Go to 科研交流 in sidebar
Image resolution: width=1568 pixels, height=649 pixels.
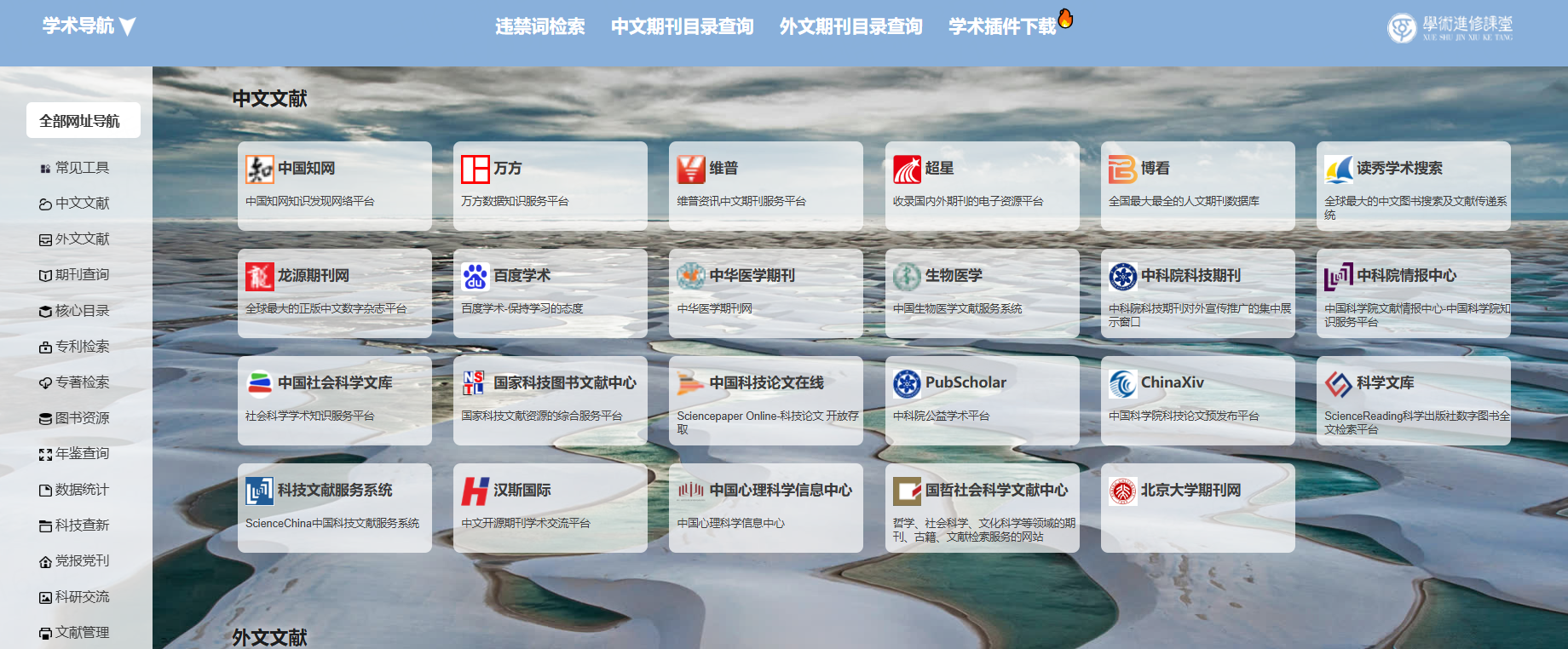75,597
